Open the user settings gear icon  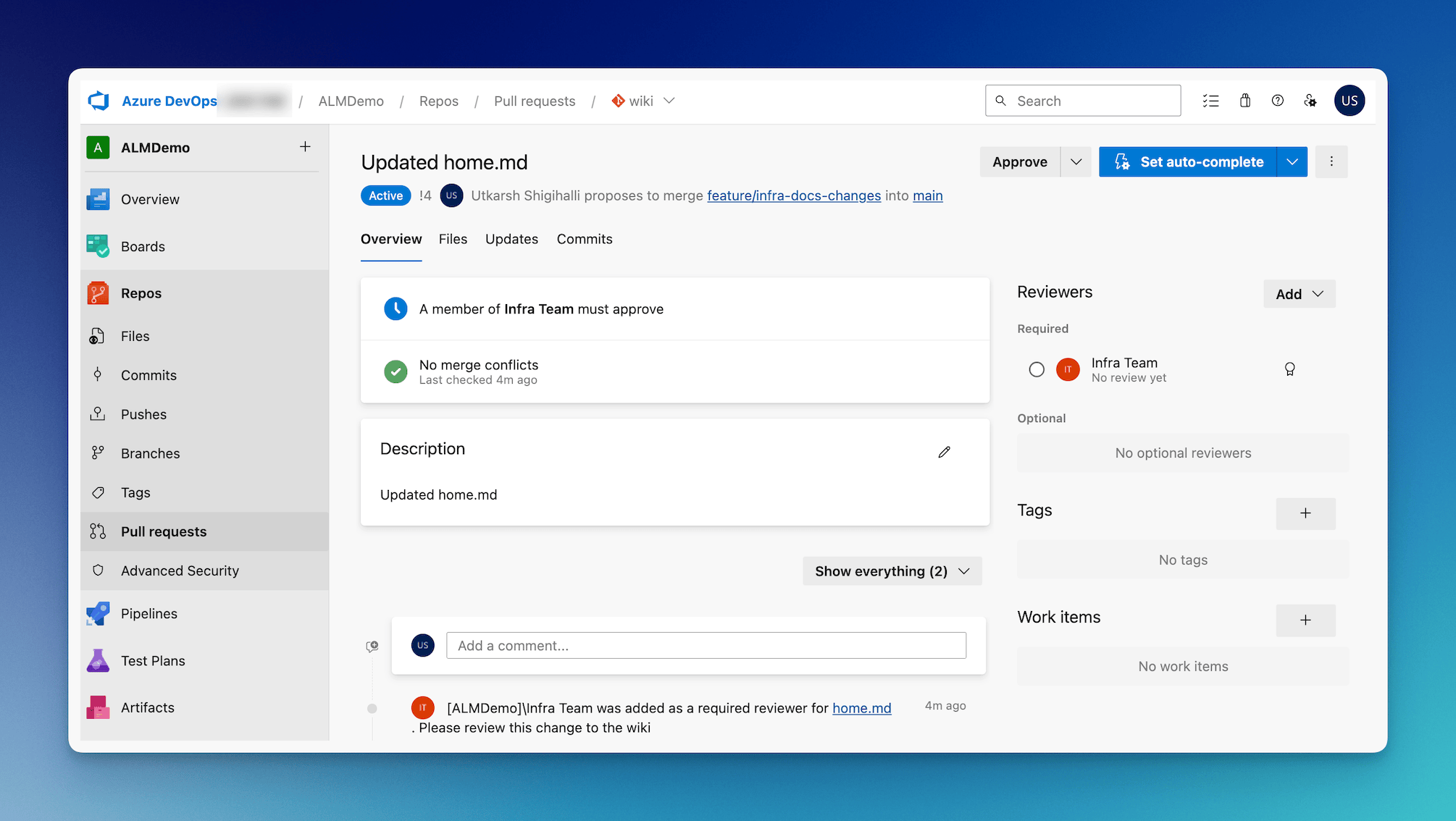[1310, 101]
